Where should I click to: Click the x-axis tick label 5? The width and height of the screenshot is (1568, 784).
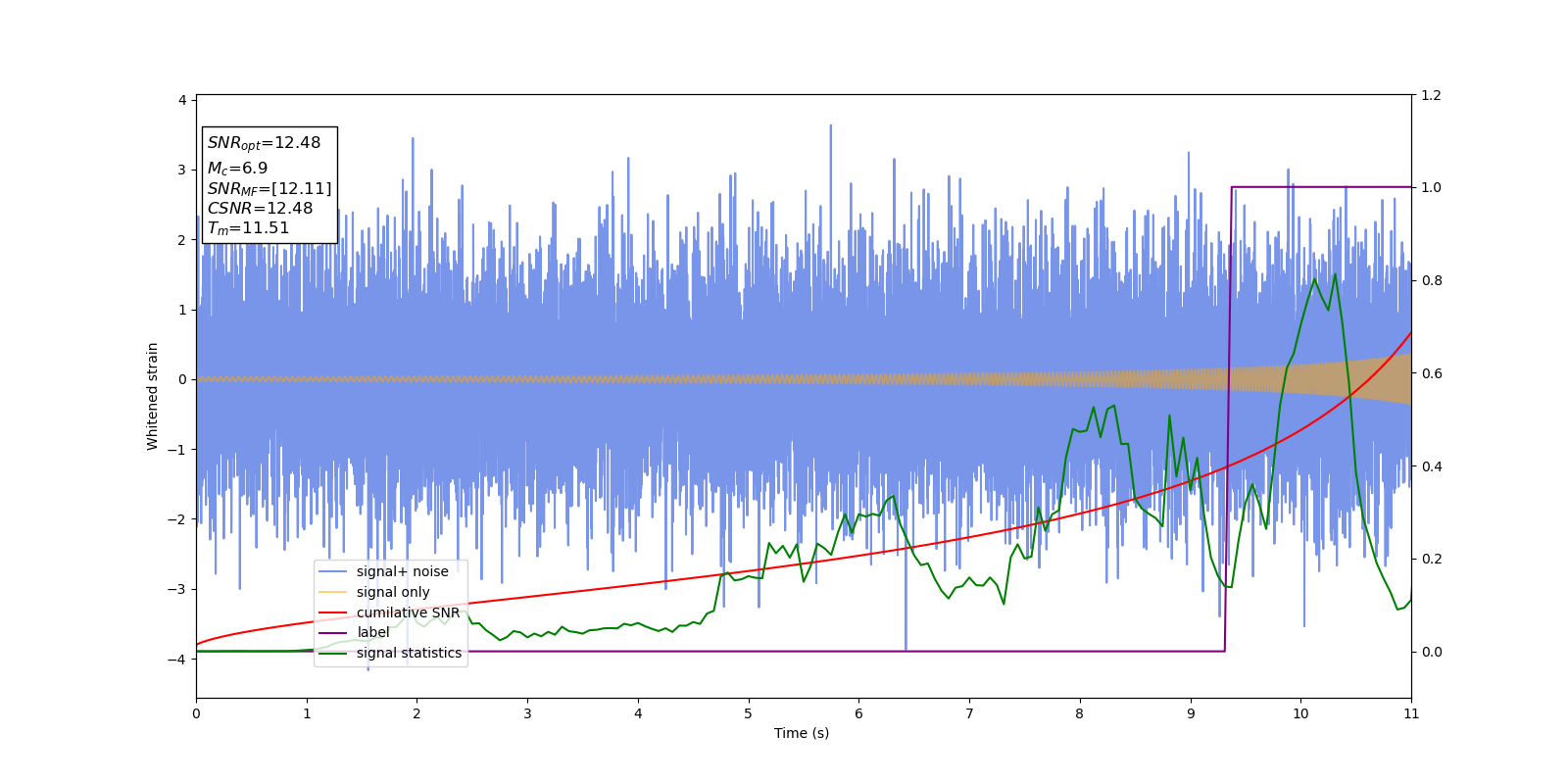tap(749, 713)
